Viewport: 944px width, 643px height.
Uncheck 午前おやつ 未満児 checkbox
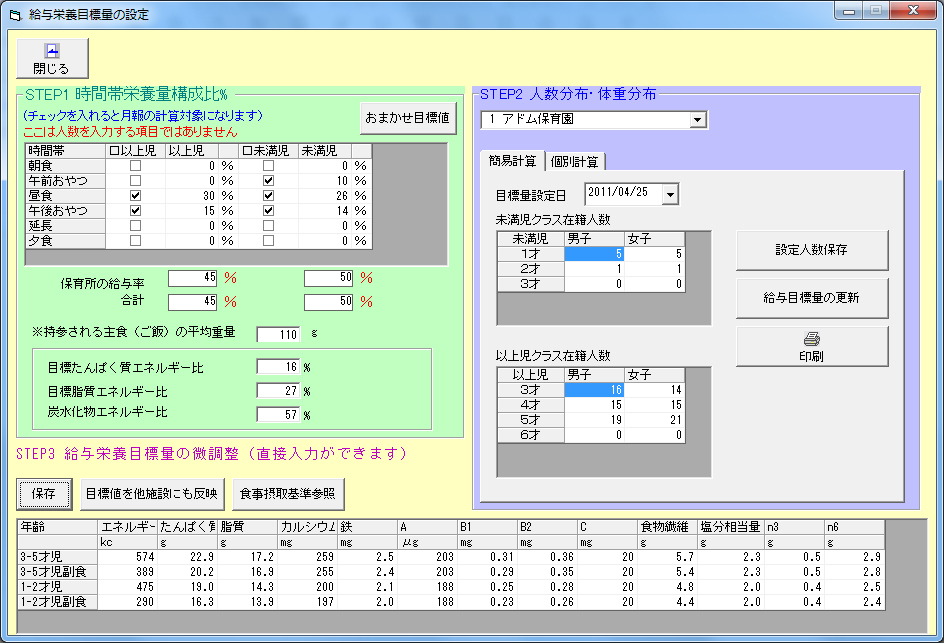(x=269, y=181)
